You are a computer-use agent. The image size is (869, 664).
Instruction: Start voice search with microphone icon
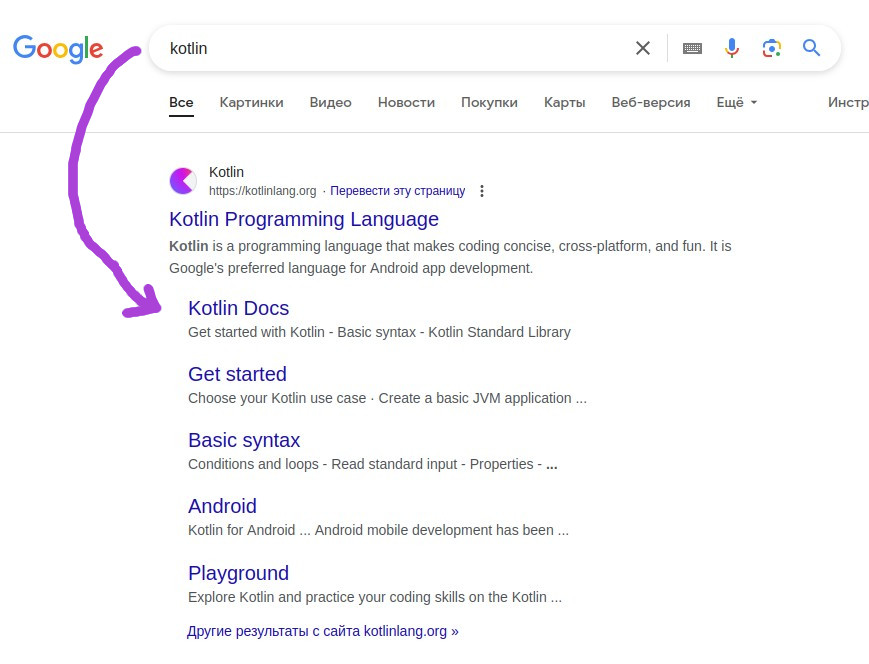pyautogui.click(x=732, y=48)
